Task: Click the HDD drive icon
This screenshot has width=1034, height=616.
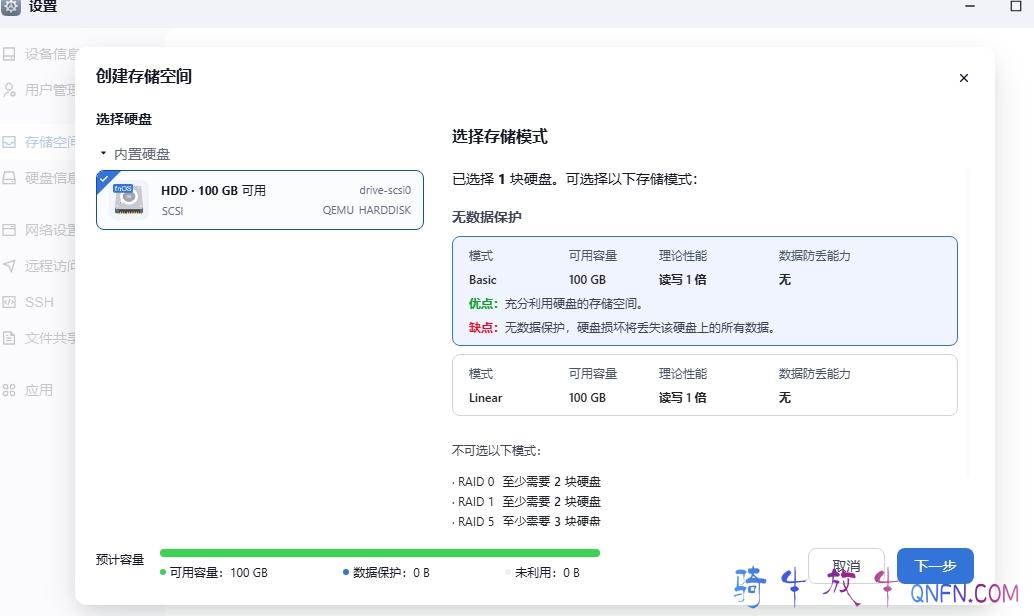Action: (128, 200)
